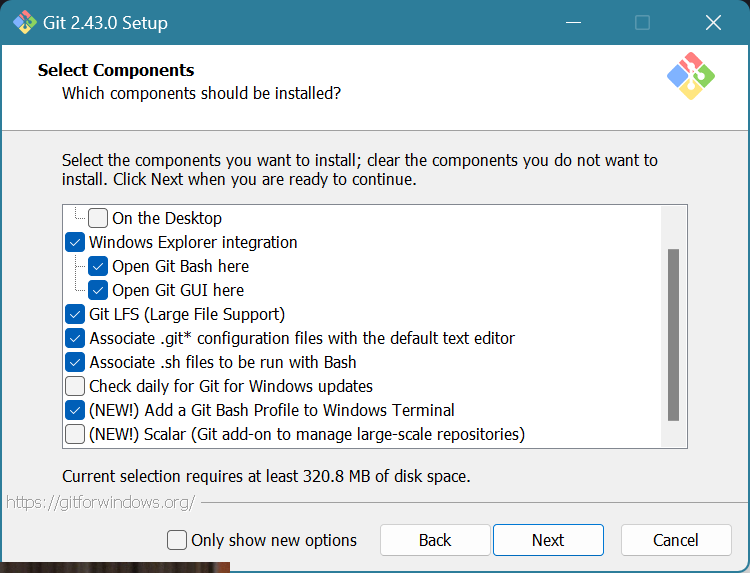Click Next to continue setup
This screenshot has width=750, height=573.
point(548,540)
